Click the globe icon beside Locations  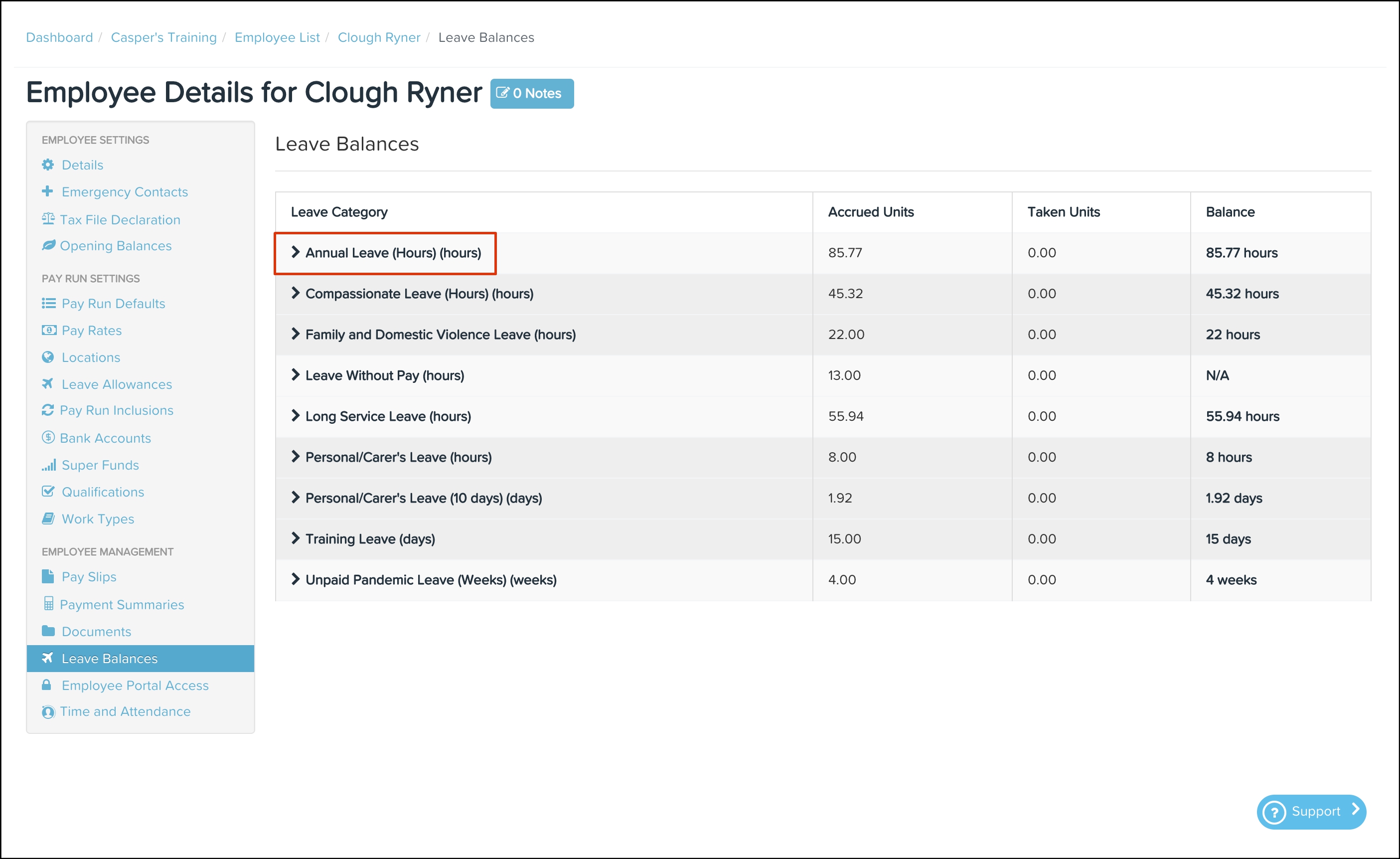click(x=48, y=357)
